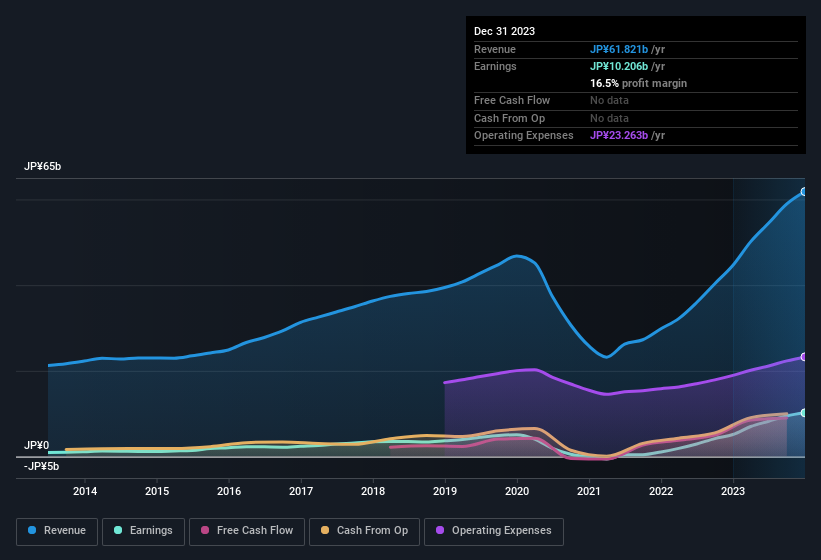
Task: Click the 2014 year axis label
Action: (85, 491)
